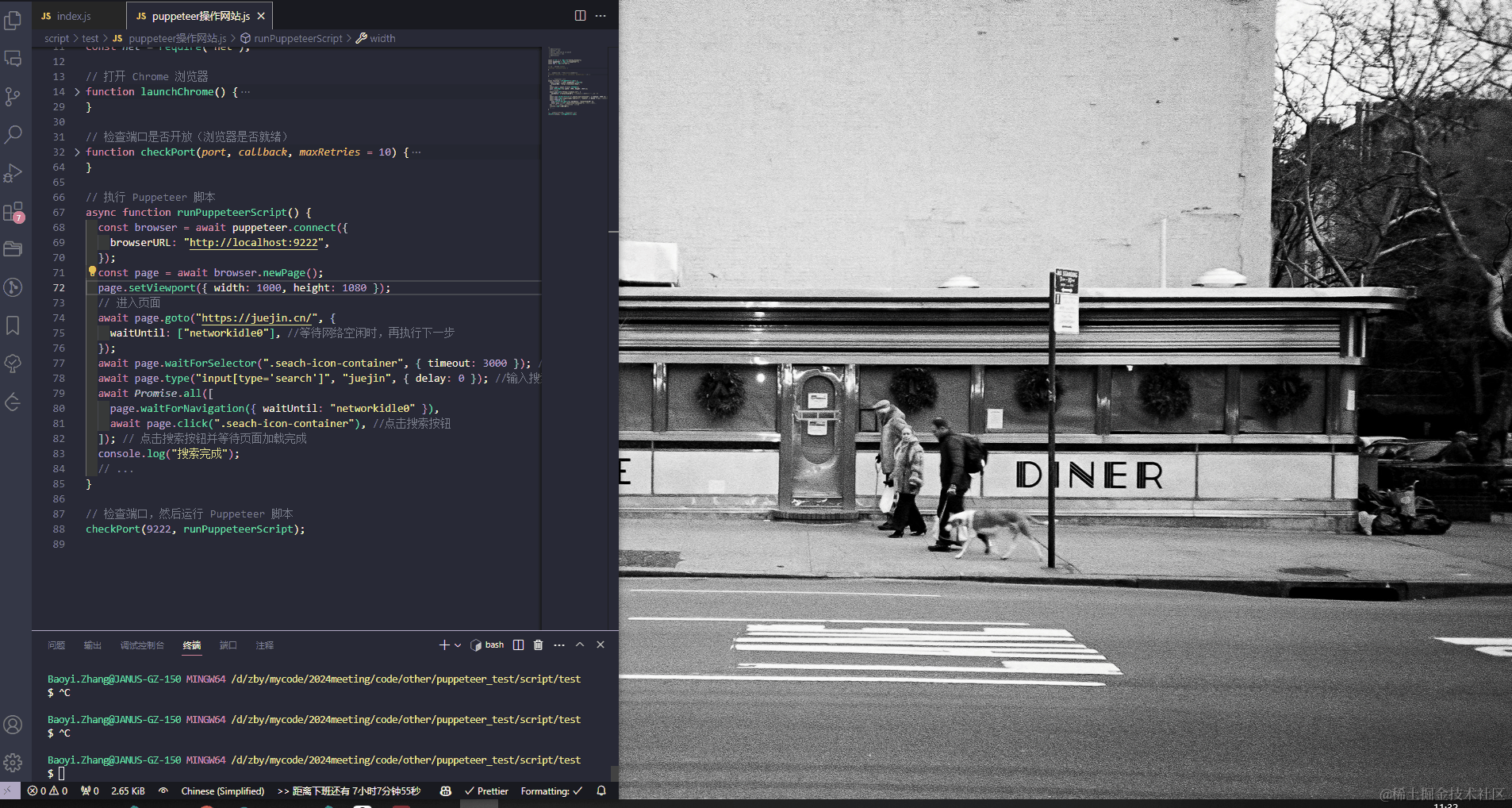Click the 'test' breadcrumb segment
The image size is (1512, 808).
pyautogui.click(x=90, y=38)
